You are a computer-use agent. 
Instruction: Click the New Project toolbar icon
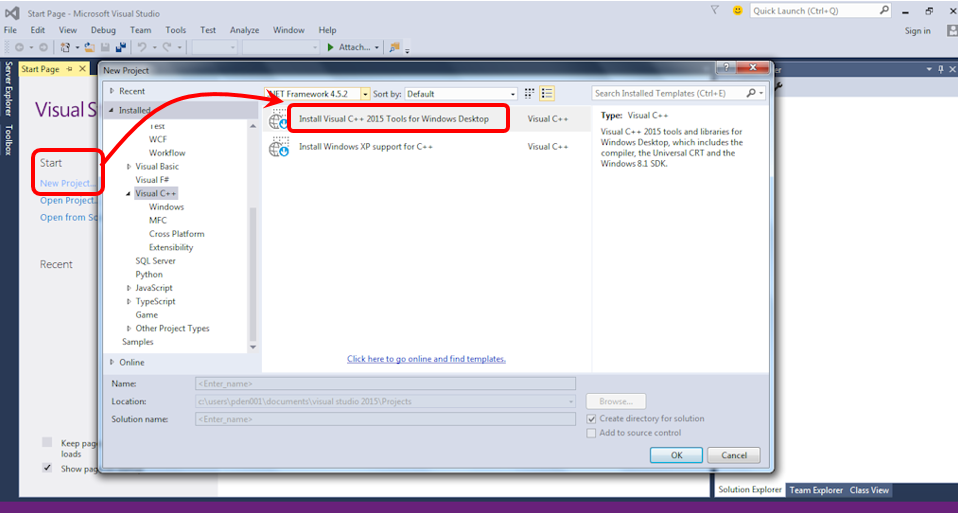click(x=65, y=47)
